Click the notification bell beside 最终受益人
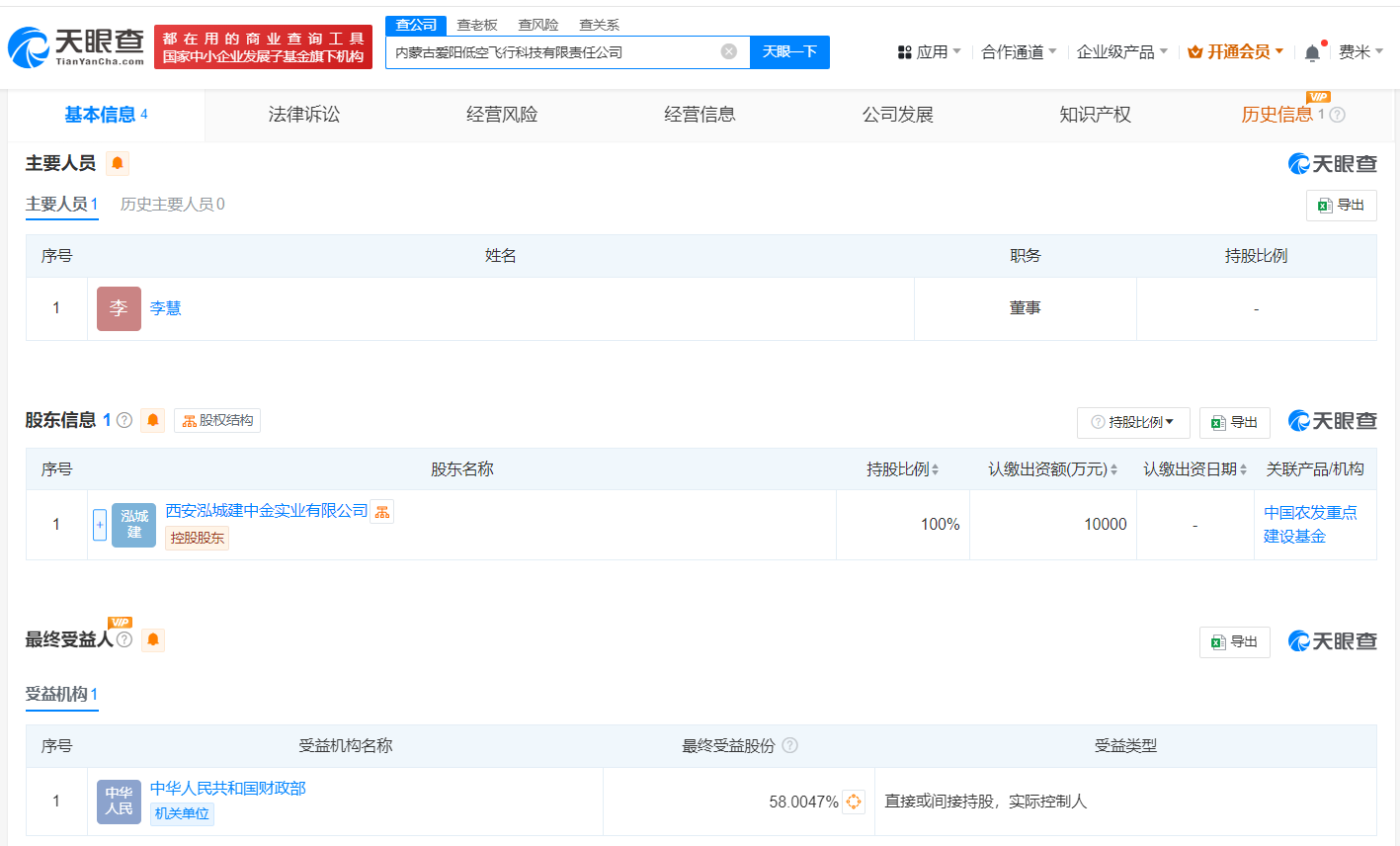 pyautogui.click(x=153, y=639)
